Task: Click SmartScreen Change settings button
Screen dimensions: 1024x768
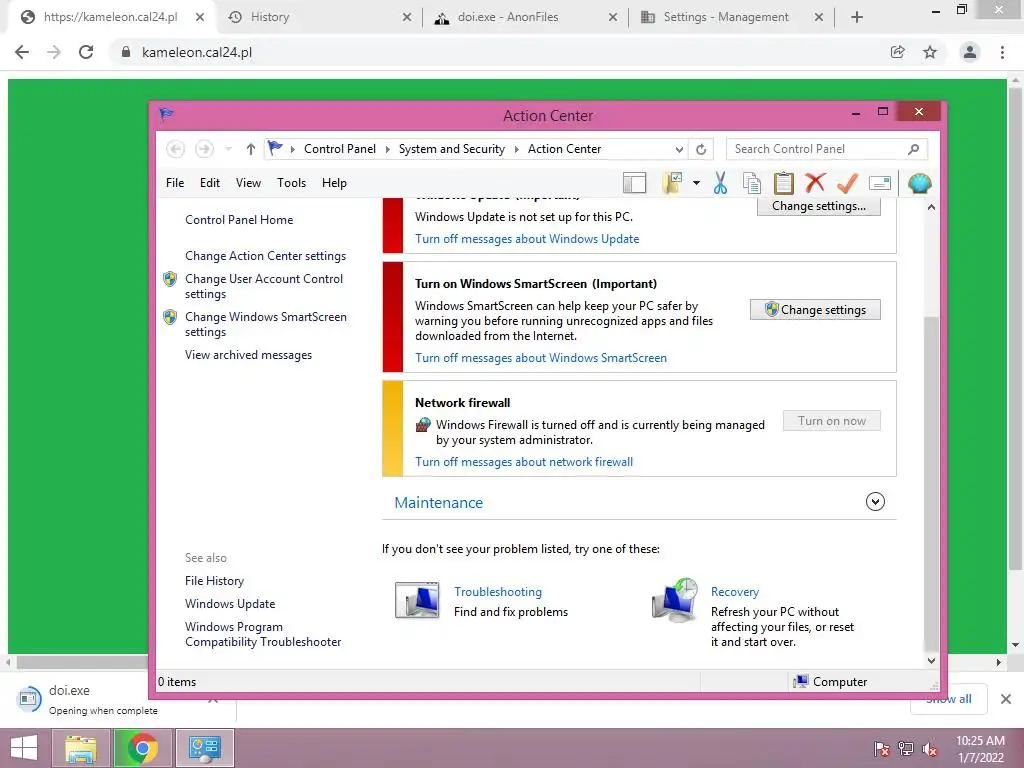Action: click(x=815, y=310)
